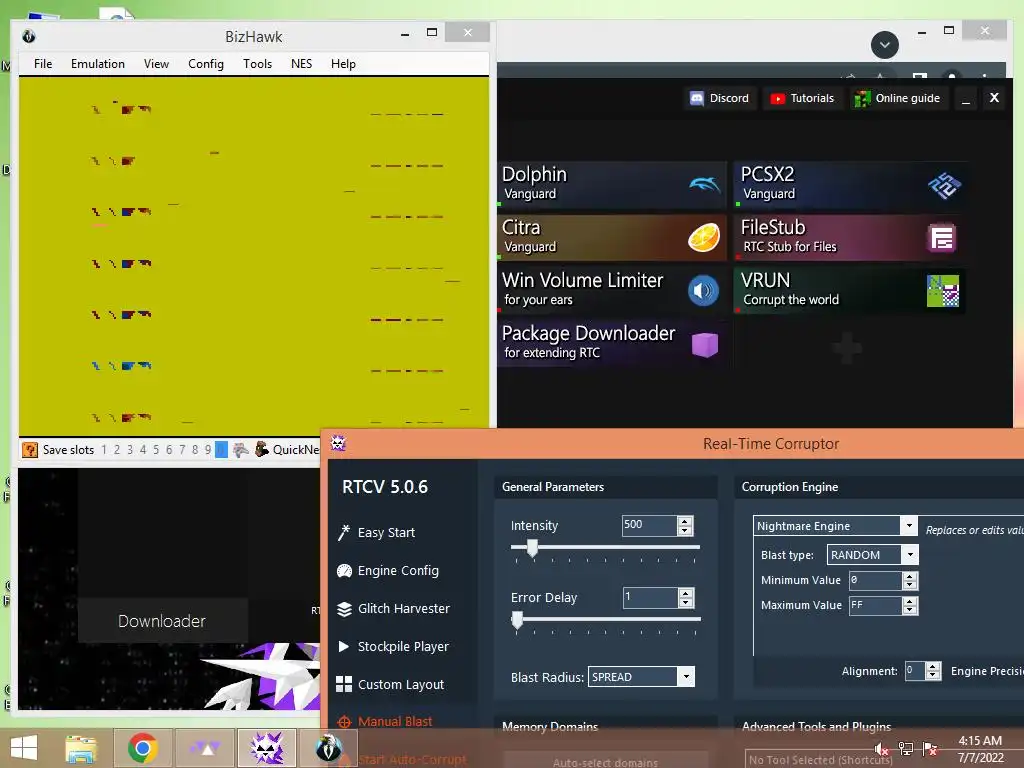
Task: Click the question-block icon beside Save slots
Action: (x=29, y=450)
